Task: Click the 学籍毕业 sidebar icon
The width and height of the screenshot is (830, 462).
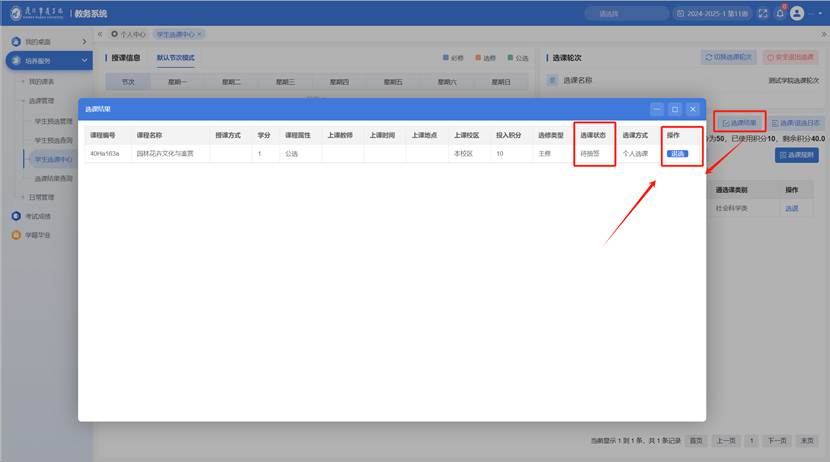Action: tap(15, 235)
